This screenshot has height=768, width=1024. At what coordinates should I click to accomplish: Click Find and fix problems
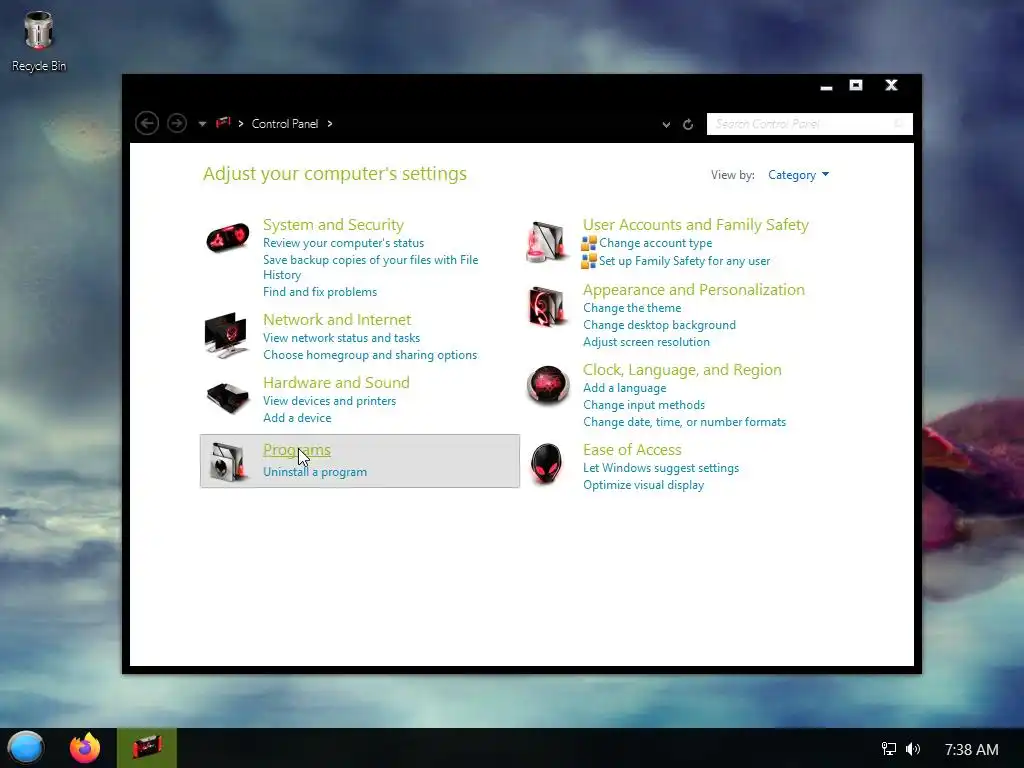tap(320, 292)
